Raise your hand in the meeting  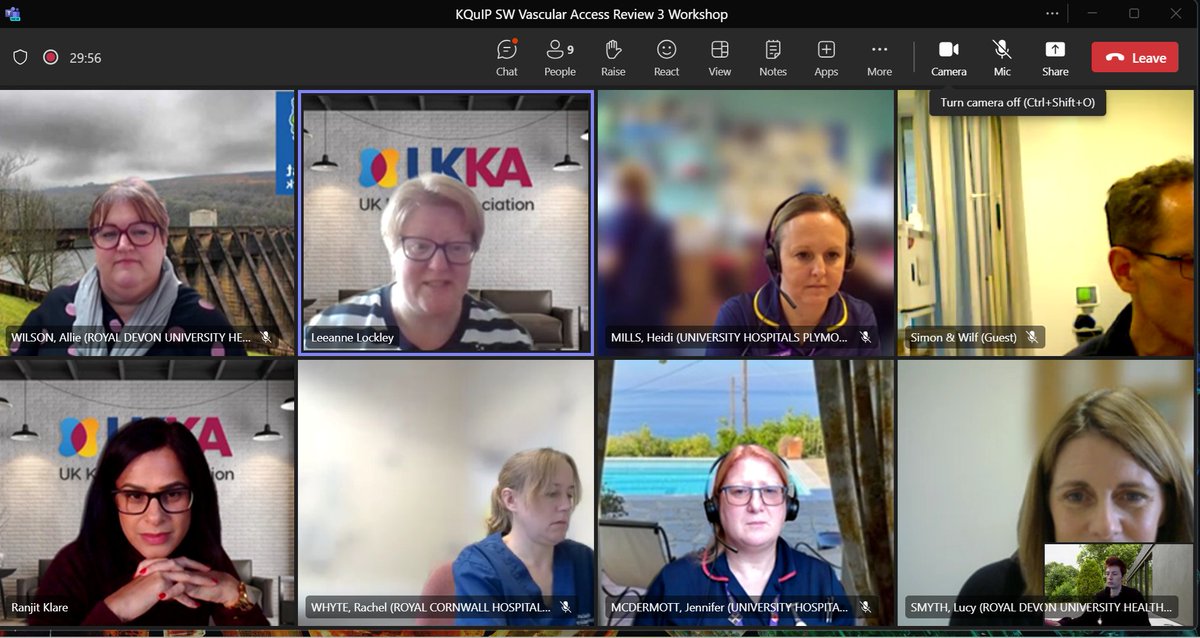coord(613,58)
